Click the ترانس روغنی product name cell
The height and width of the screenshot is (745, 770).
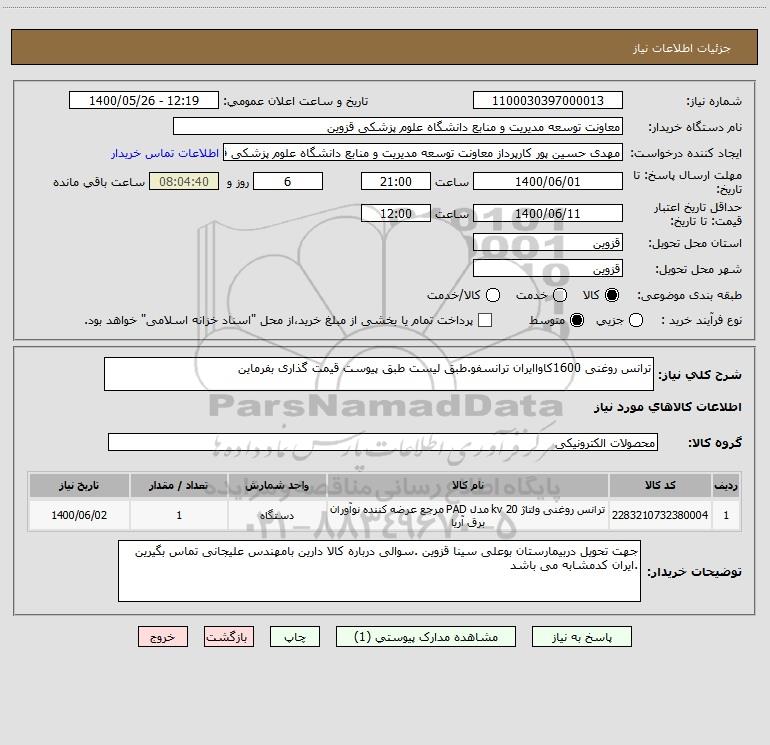click(x=468, y=515)
